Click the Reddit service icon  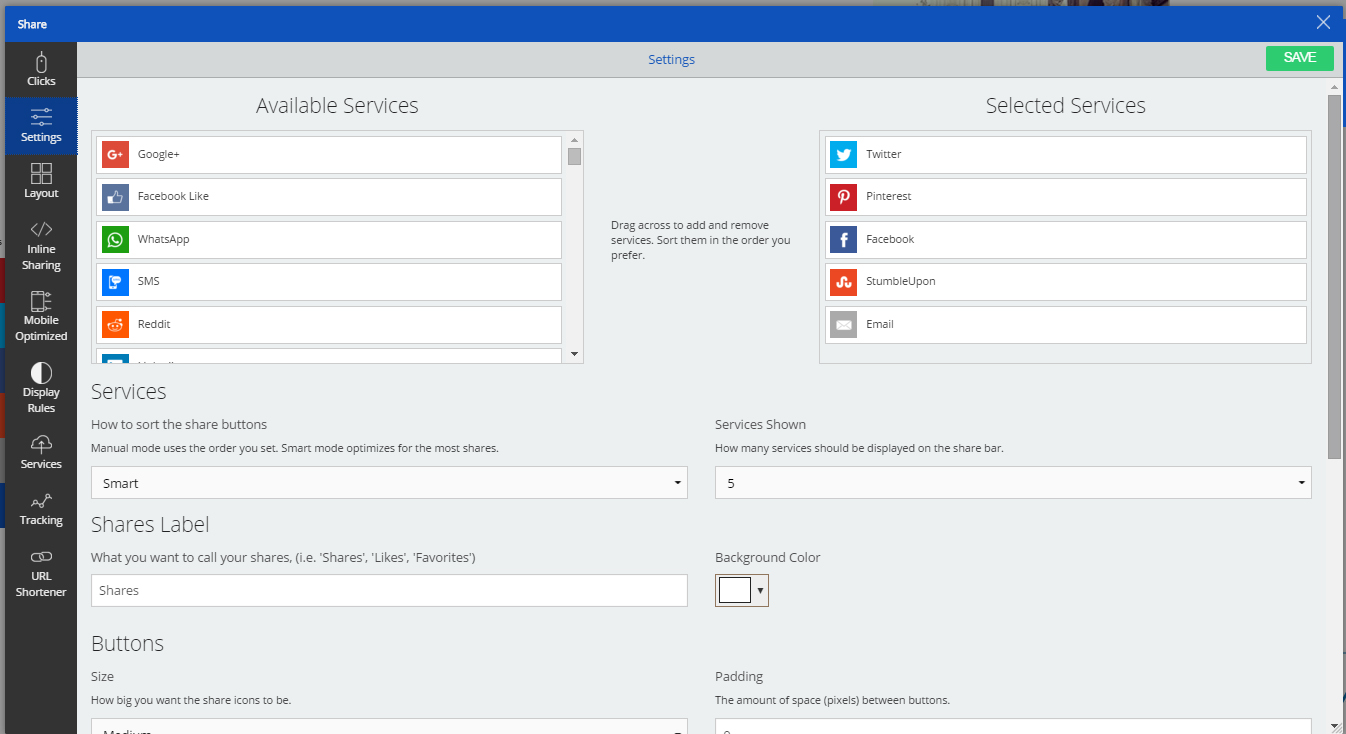(x=115, y=324)
